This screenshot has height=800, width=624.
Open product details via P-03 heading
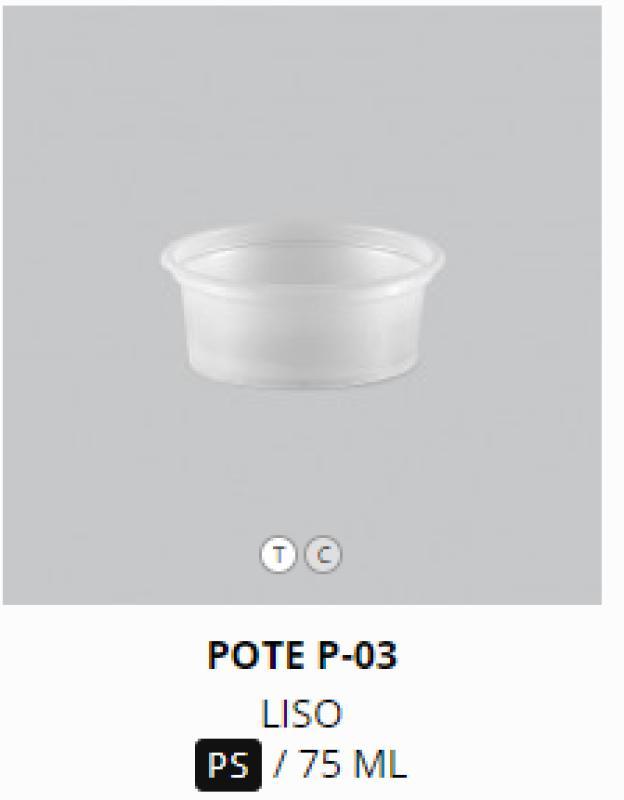[x=302, y=655]
